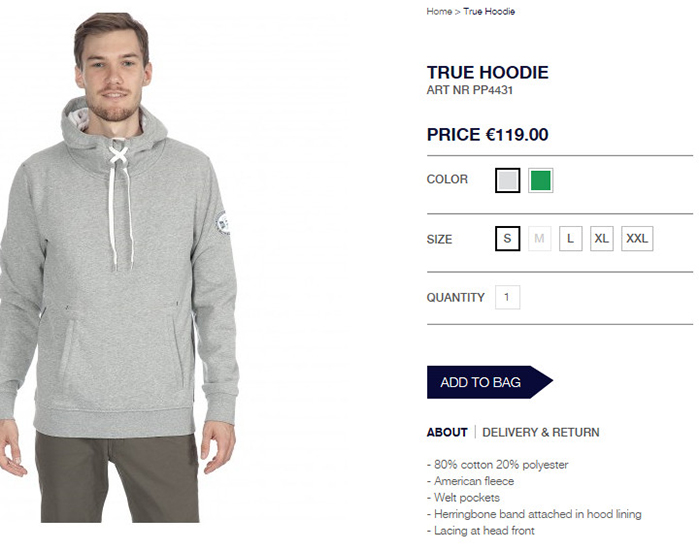
Task: Choose the green color swatch
Action: click(541, 180)
